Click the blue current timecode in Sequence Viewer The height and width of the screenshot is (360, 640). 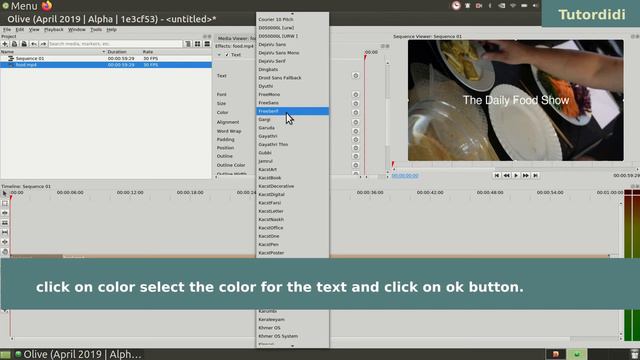pyautogui.click(x=405, y=176)
